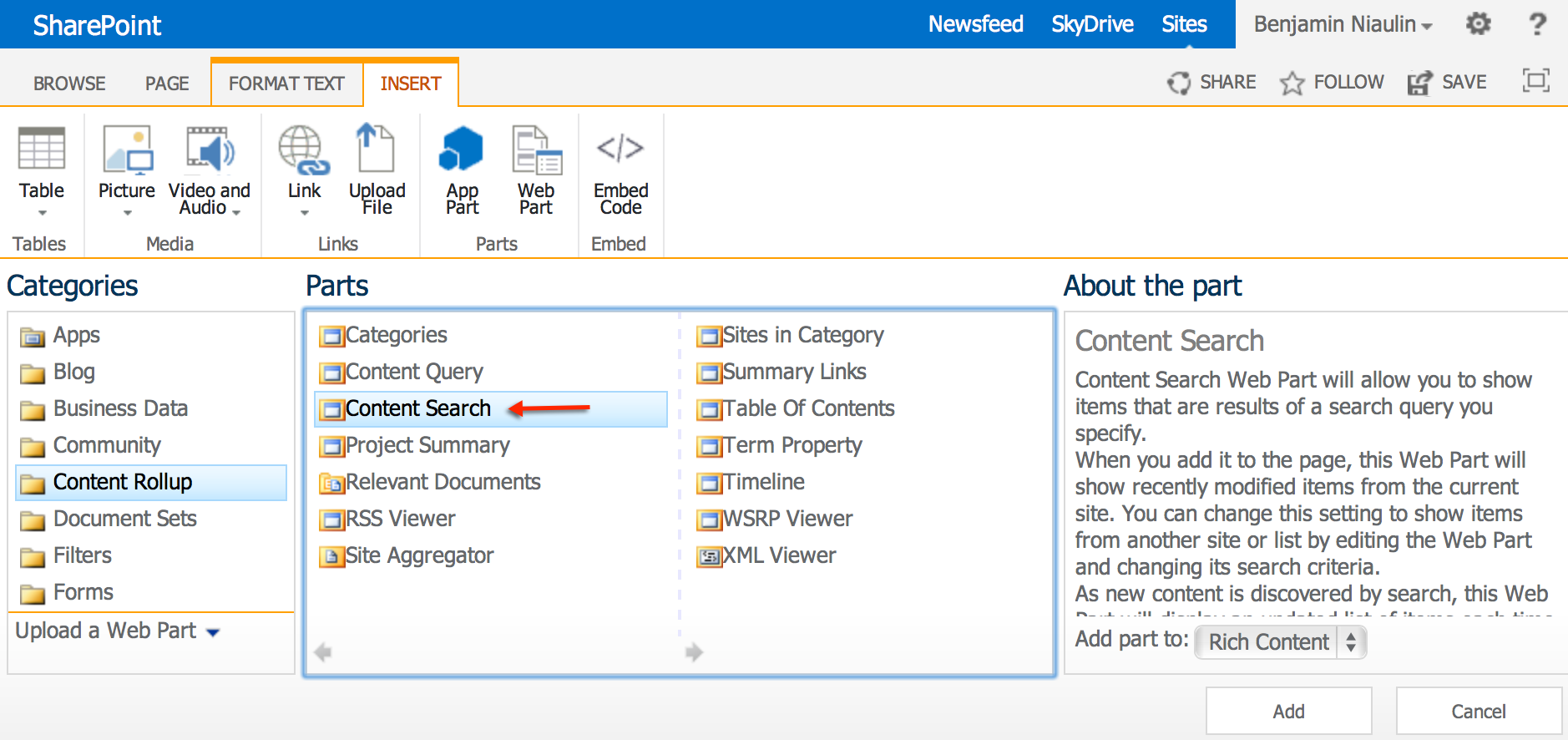This screenshot has height=740, width=1568.
Task: Open the INSERT ribbon tab
Action: click(411, 84)
